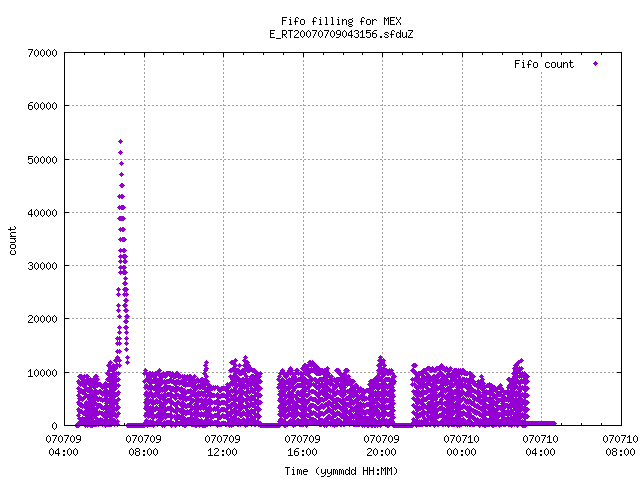
Task: Click the y-axis tick value 30000
Action: point(42,266)
